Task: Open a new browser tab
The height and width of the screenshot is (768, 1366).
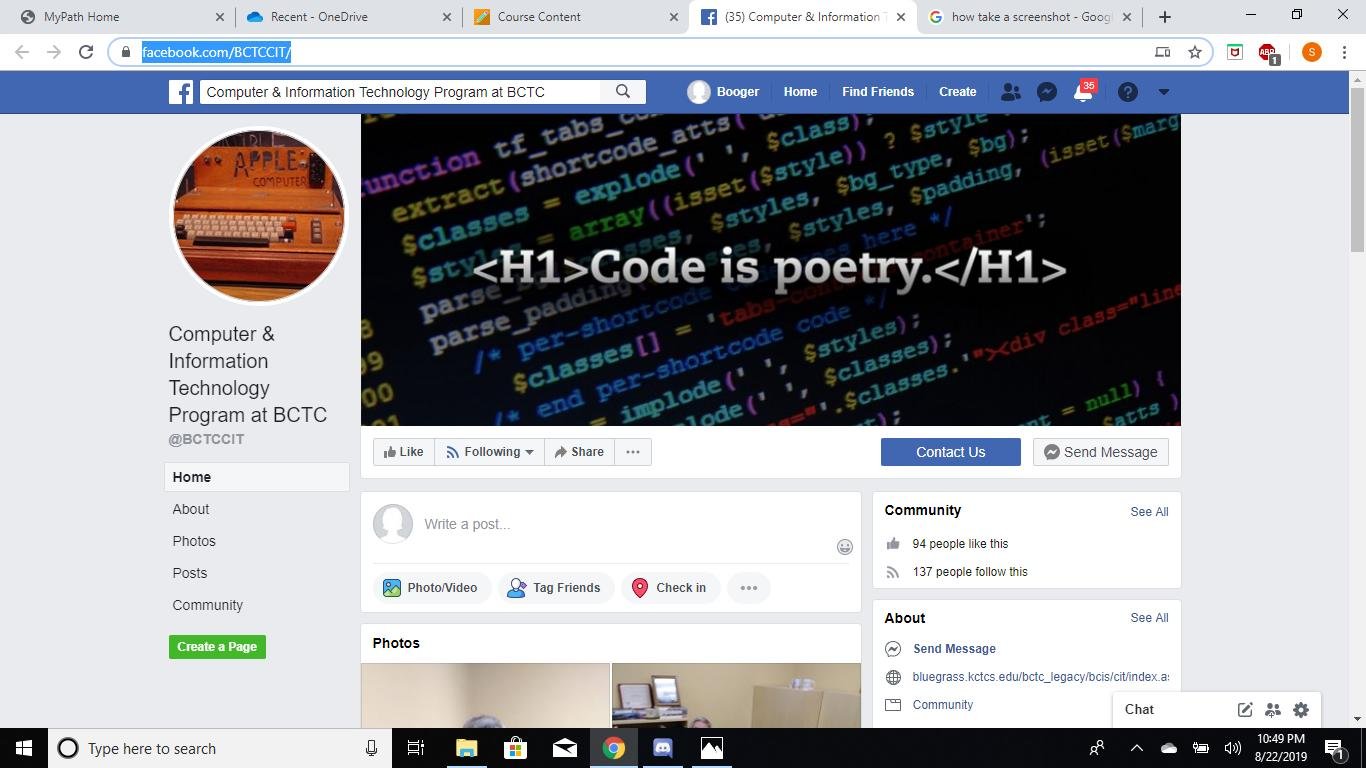Action: [x=1165, y=17]
